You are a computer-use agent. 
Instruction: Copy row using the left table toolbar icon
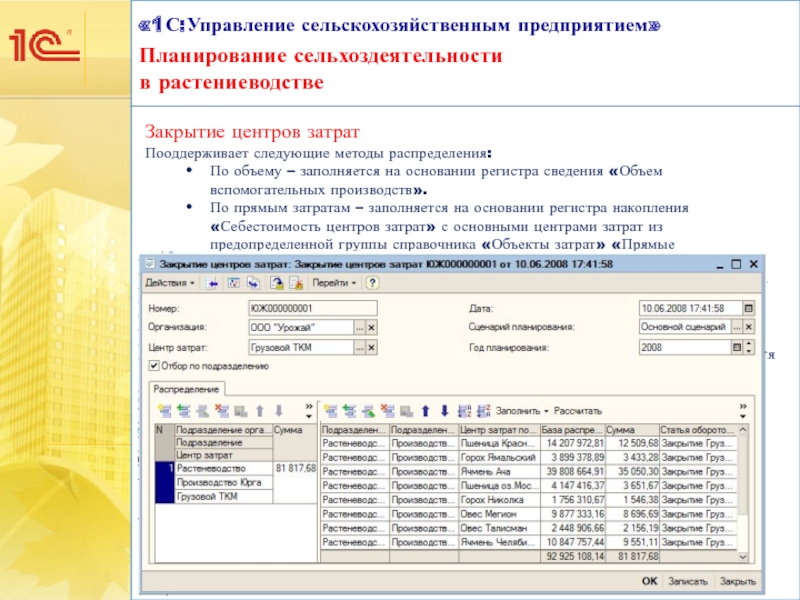point(184,411)
